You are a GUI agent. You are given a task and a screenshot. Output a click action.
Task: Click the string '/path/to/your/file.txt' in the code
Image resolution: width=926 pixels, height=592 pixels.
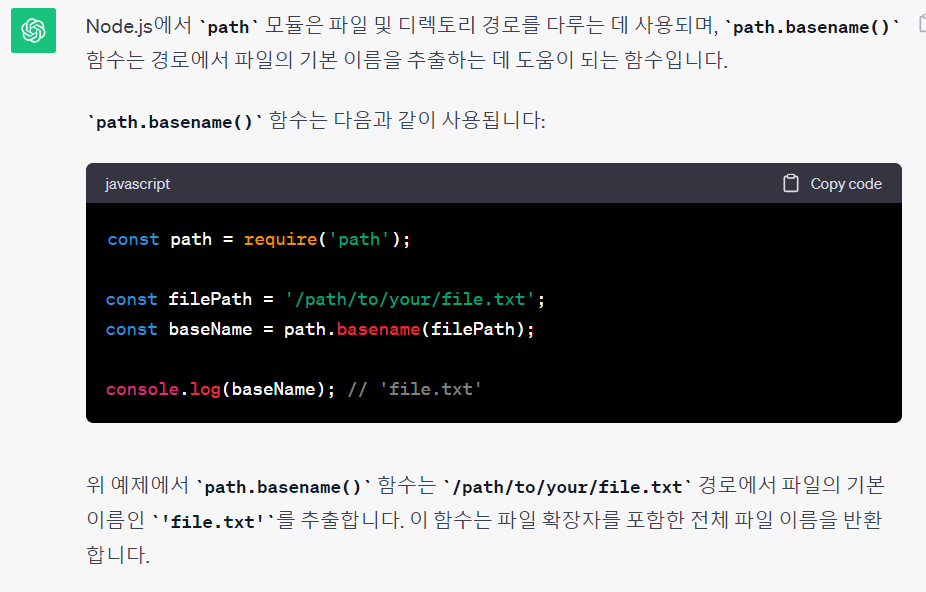pyautogui.click(x=410, y=299)
